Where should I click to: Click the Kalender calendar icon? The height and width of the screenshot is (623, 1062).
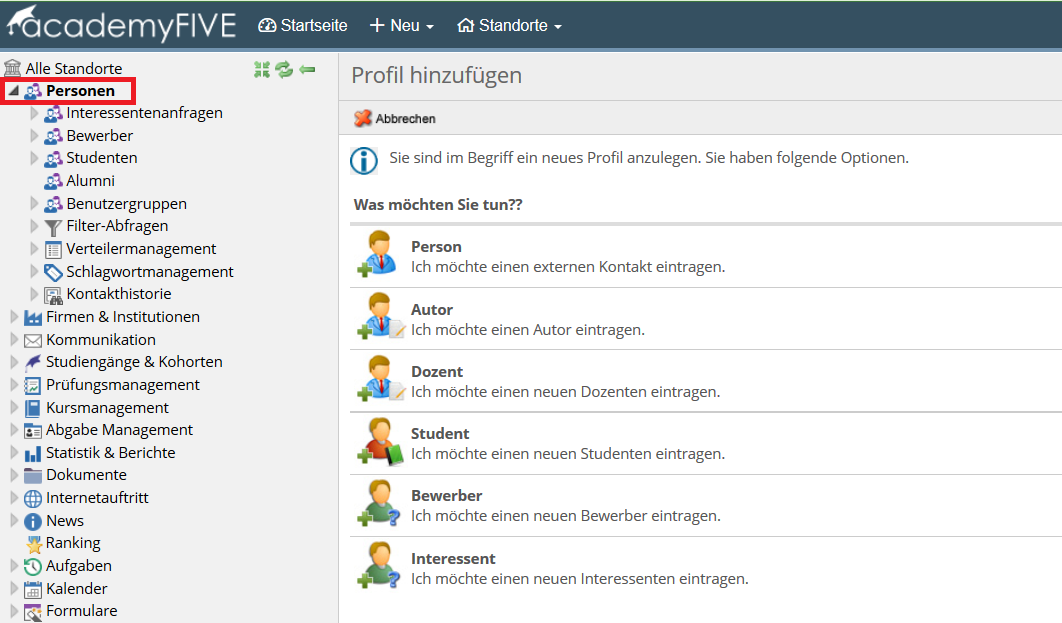point(33,590)
